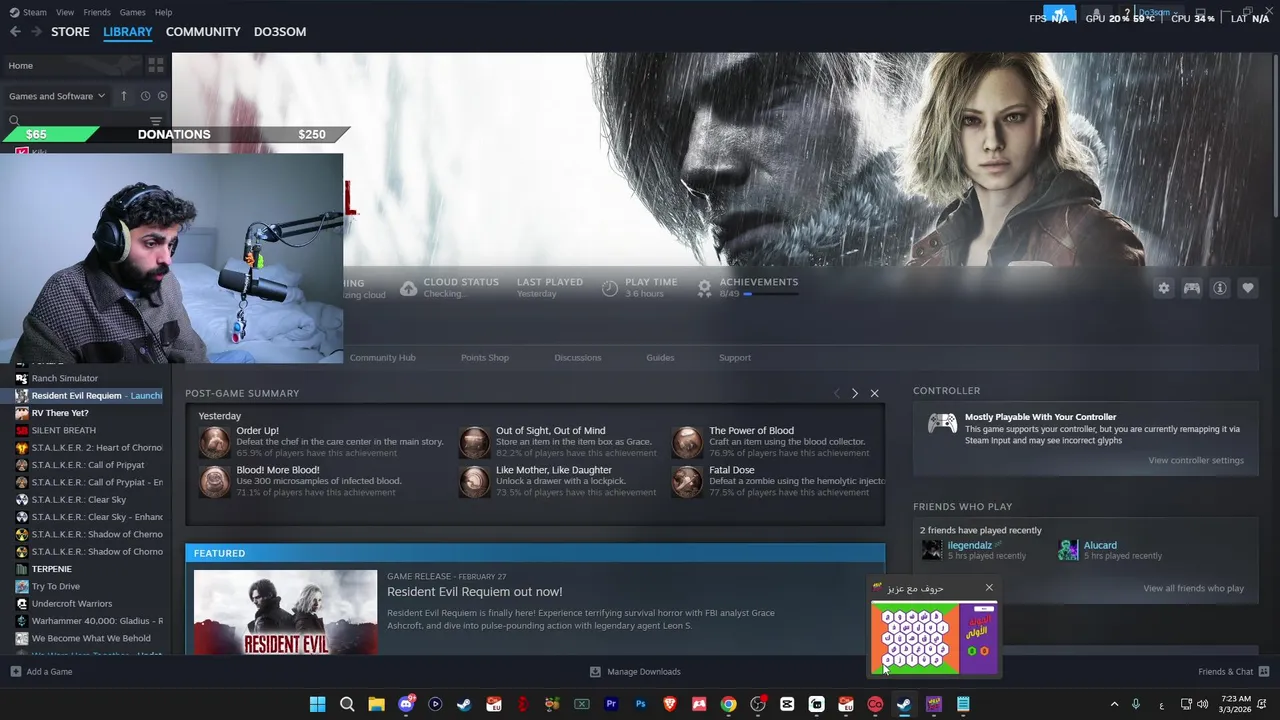Viewport: 1280px width, 720px height.
Task: Open the announcements megaphone button
Action: click(x=1060, y=14)
